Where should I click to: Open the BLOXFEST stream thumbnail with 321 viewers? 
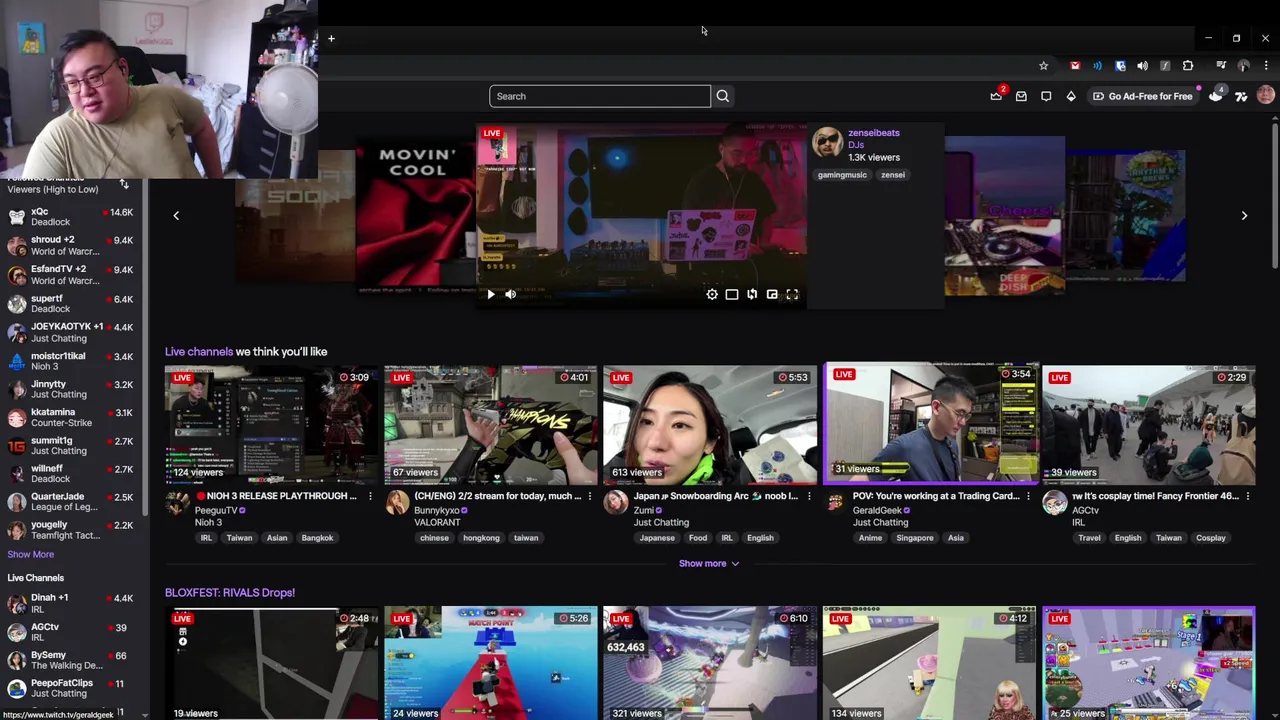click(710, 663)
